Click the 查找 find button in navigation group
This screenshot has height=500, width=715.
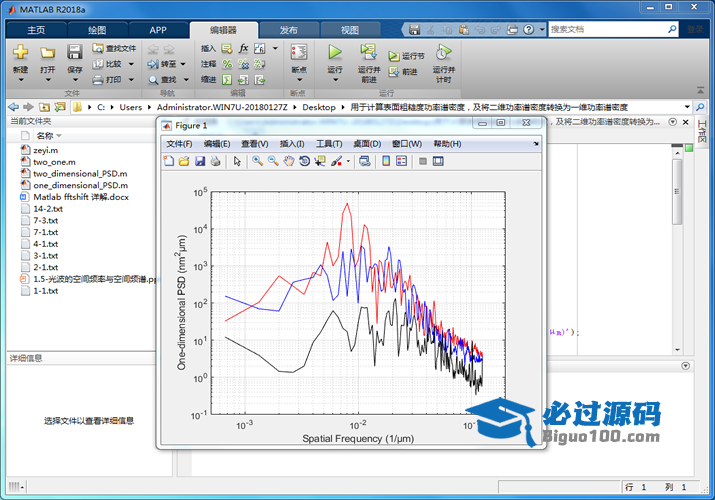click(162, 80)
